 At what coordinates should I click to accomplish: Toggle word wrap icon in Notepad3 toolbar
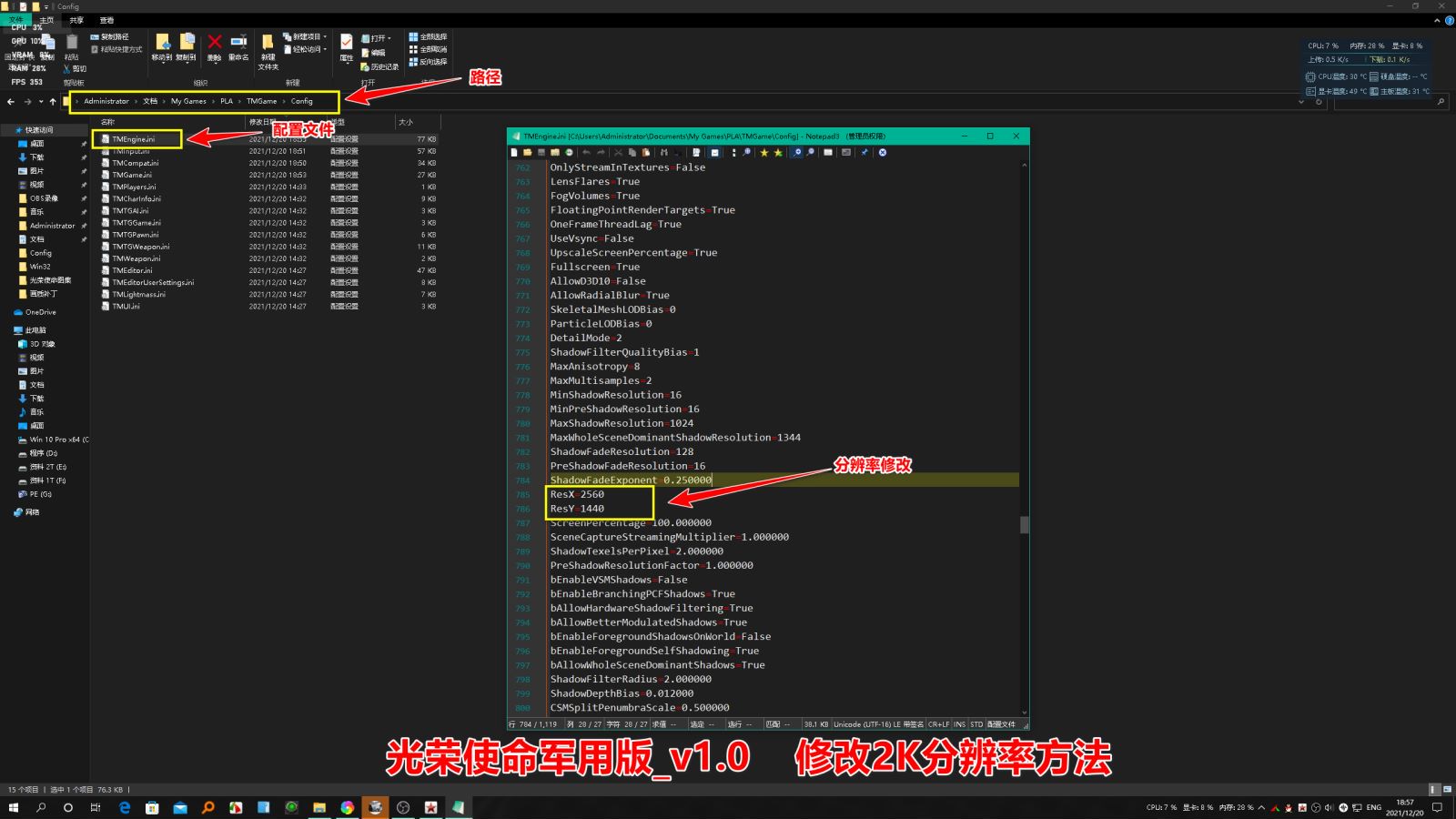[714, 153]
